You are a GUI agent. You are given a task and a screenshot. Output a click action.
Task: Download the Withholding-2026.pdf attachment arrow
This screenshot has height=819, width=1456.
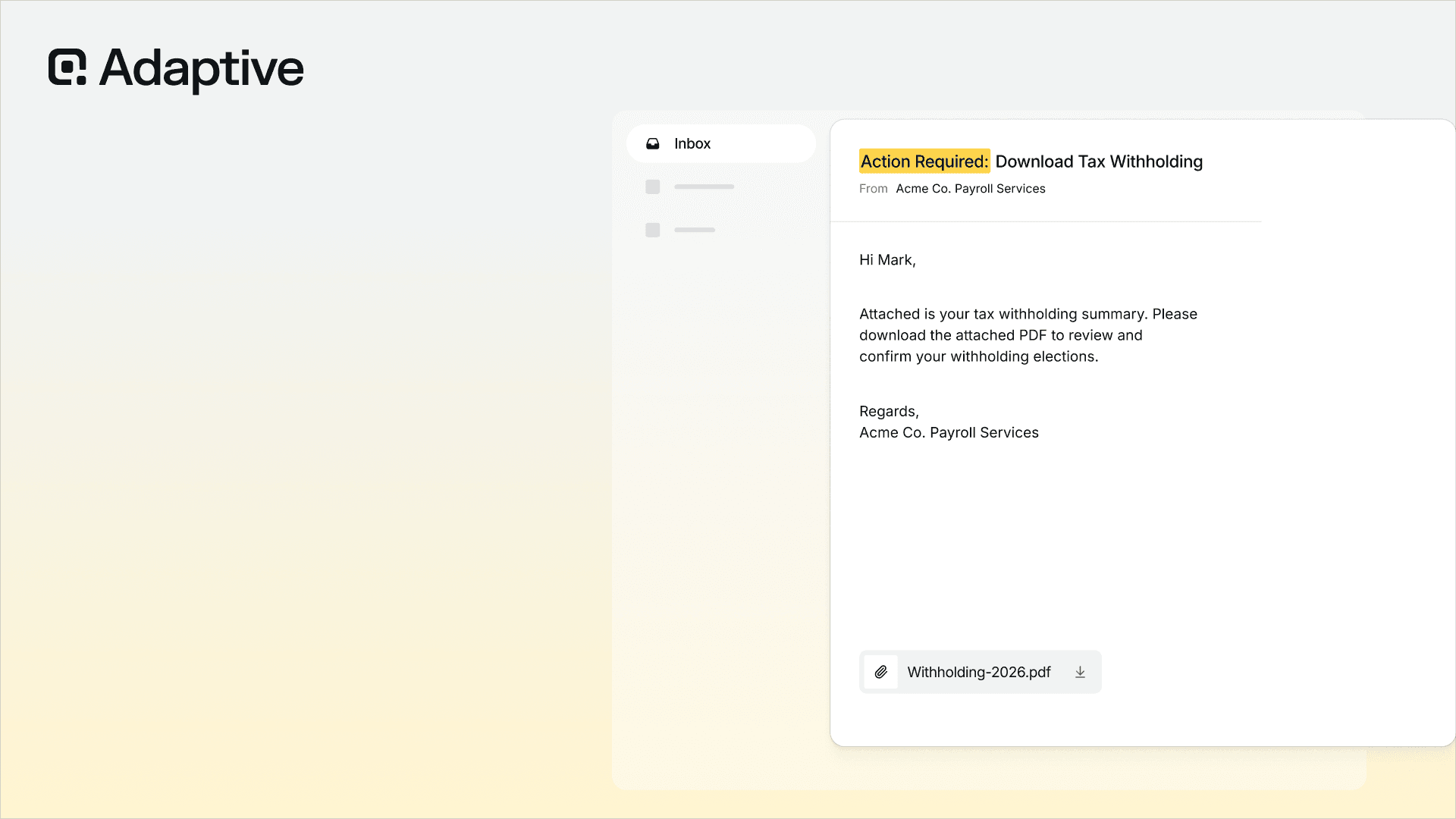click(1080, 672)
